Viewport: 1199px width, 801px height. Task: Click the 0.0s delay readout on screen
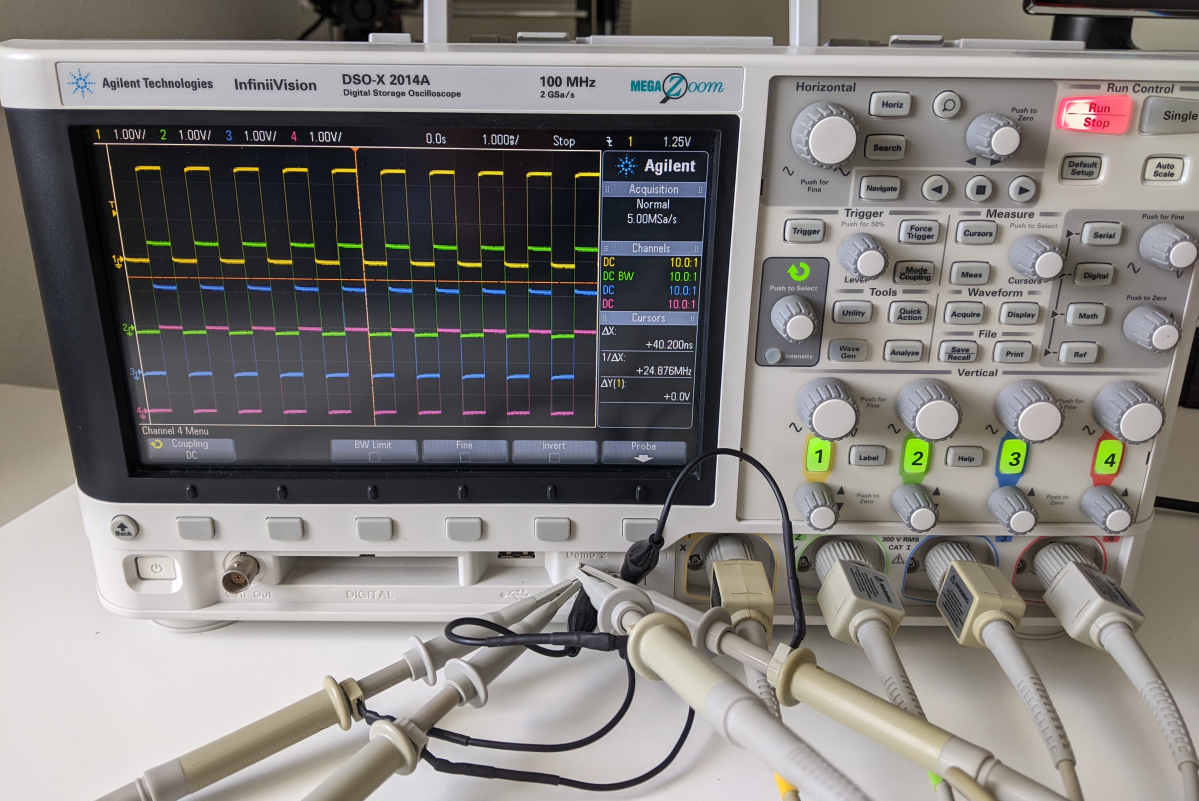435,138
